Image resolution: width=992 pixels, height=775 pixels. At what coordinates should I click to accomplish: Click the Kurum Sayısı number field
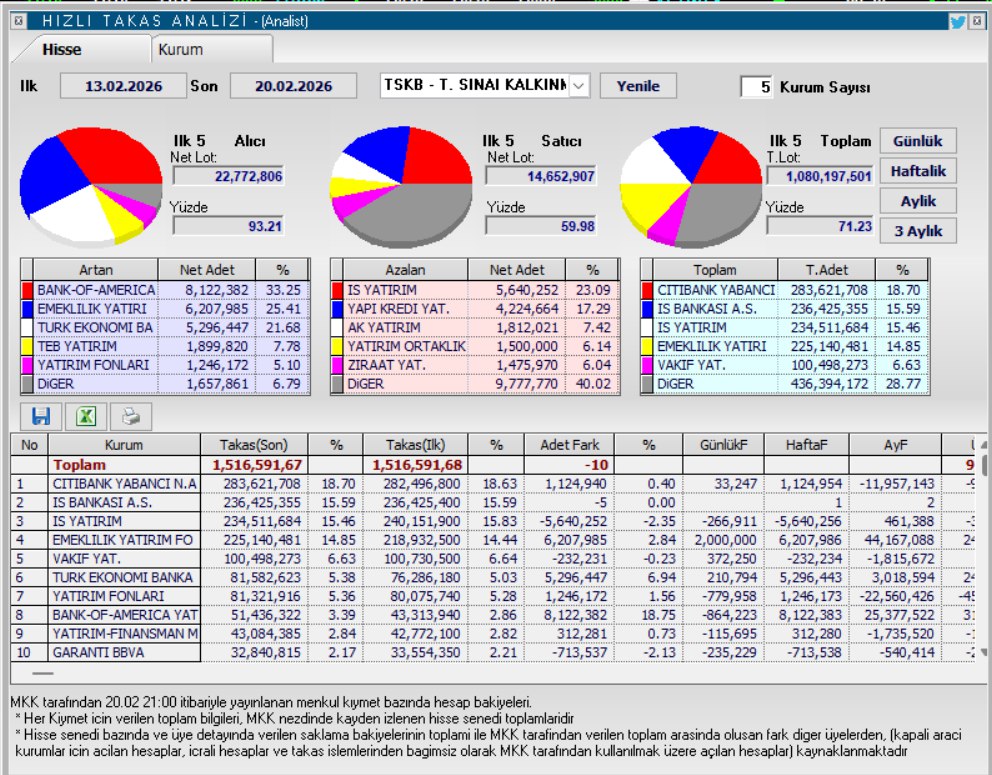tap(757, 87)
